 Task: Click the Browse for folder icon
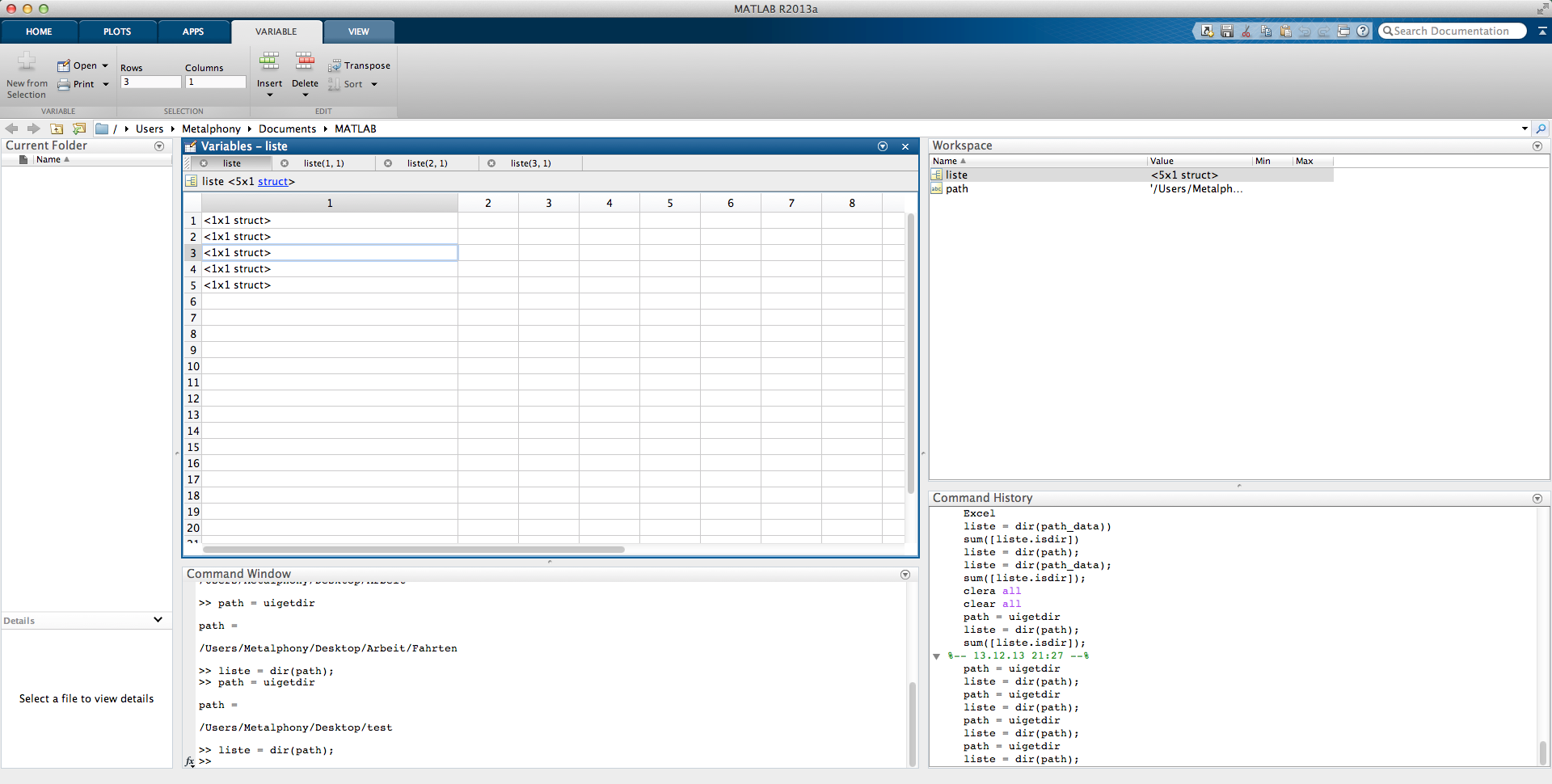point(78,129)
